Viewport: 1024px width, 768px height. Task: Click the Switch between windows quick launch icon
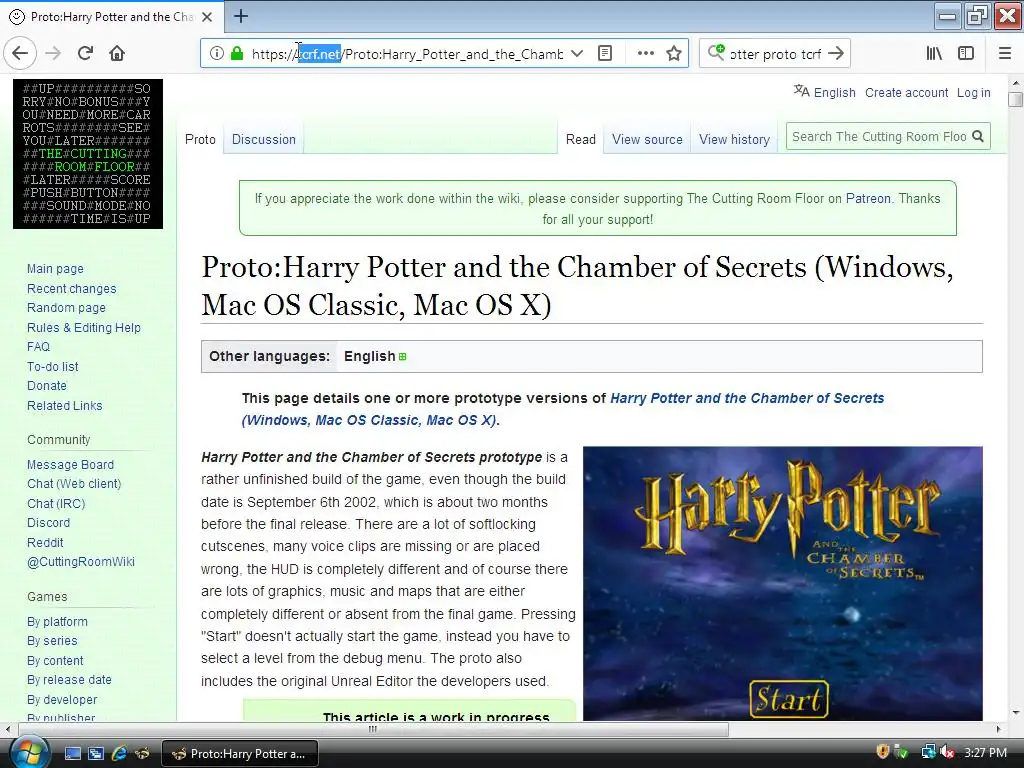coord(95,754)
